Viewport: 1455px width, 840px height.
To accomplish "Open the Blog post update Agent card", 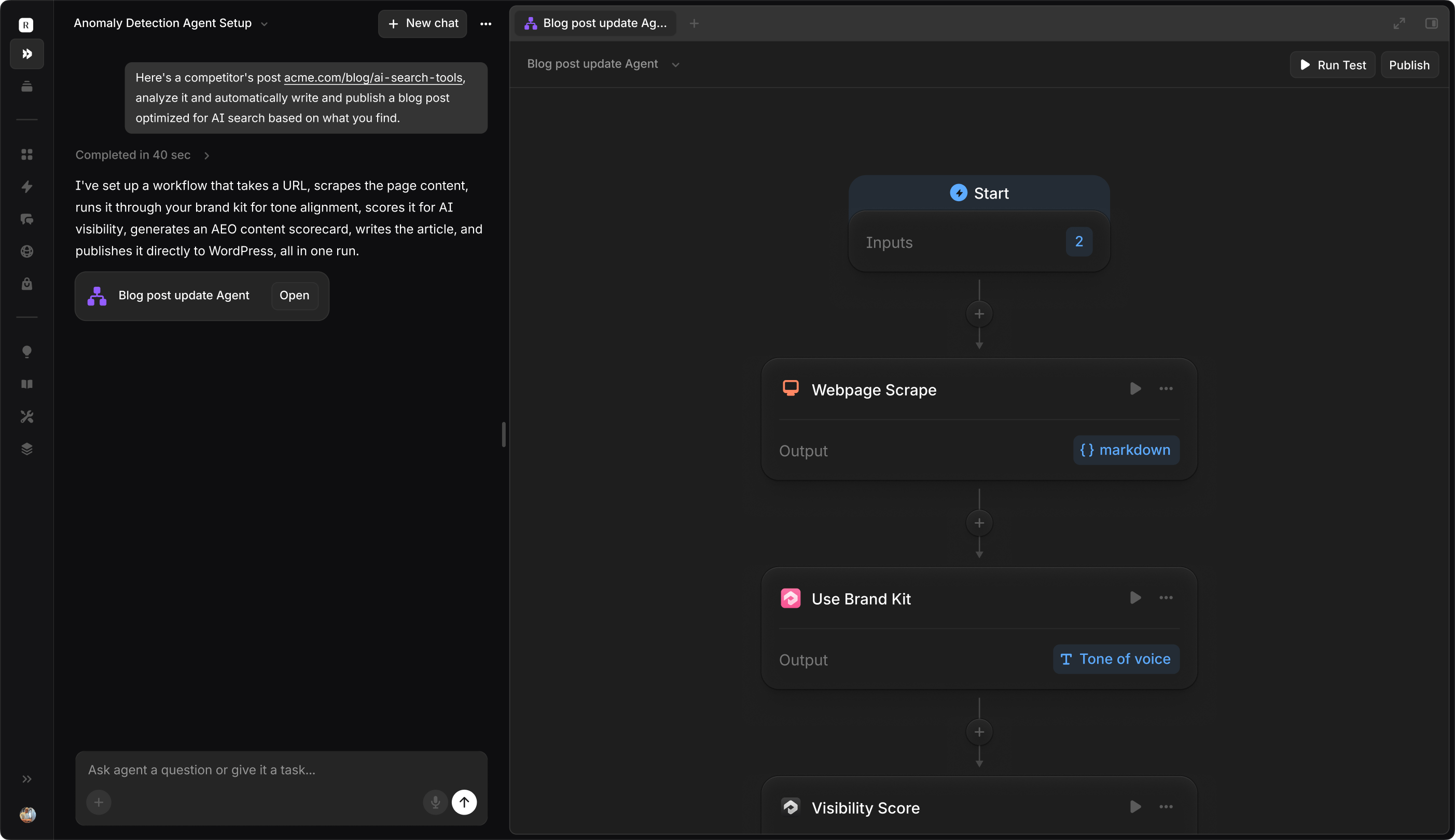I will pos(294,296).
